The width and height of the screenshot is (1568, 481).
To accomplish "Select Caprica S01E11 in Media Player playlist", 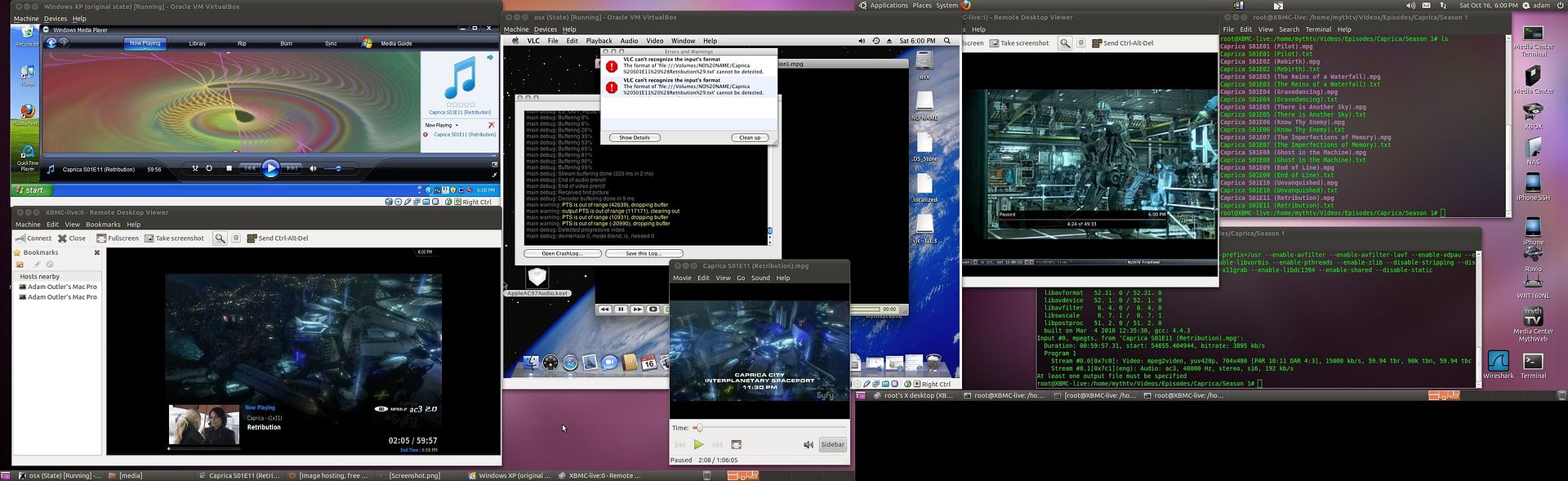I will coord(464,135).
